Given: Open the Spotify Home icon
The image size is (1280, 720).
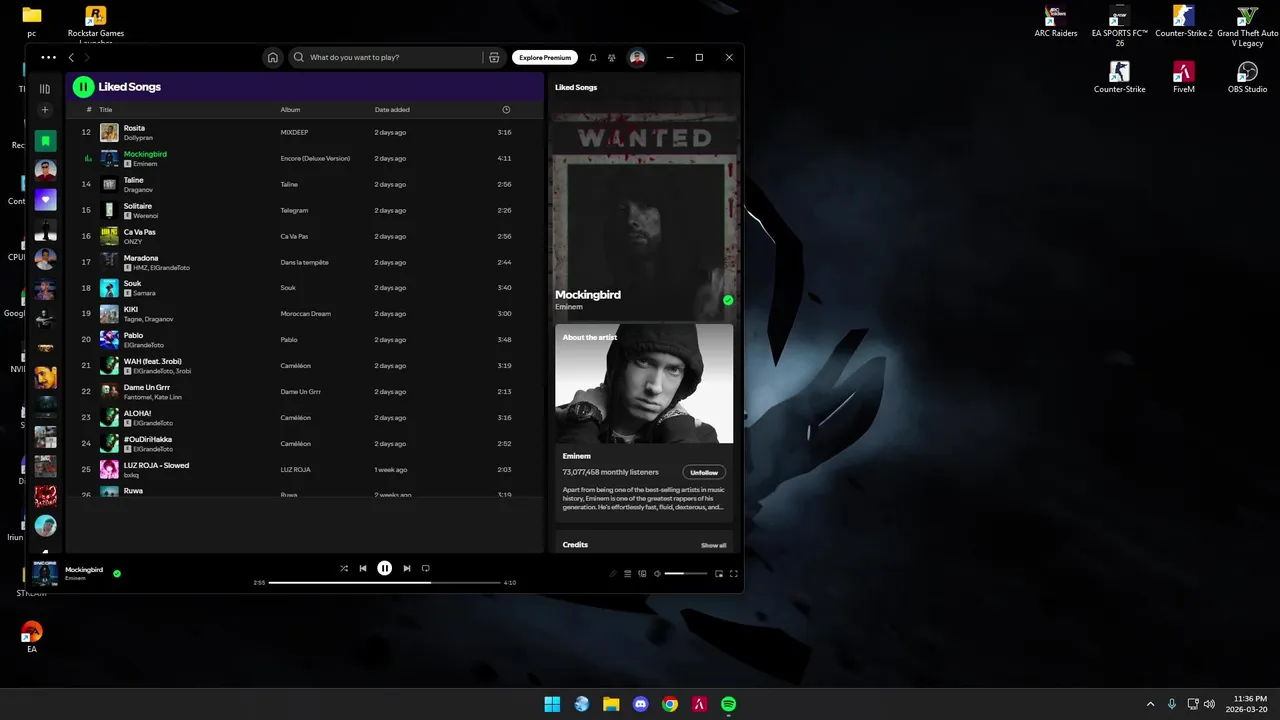Looking at the screenshot, I should click(273, 57).
